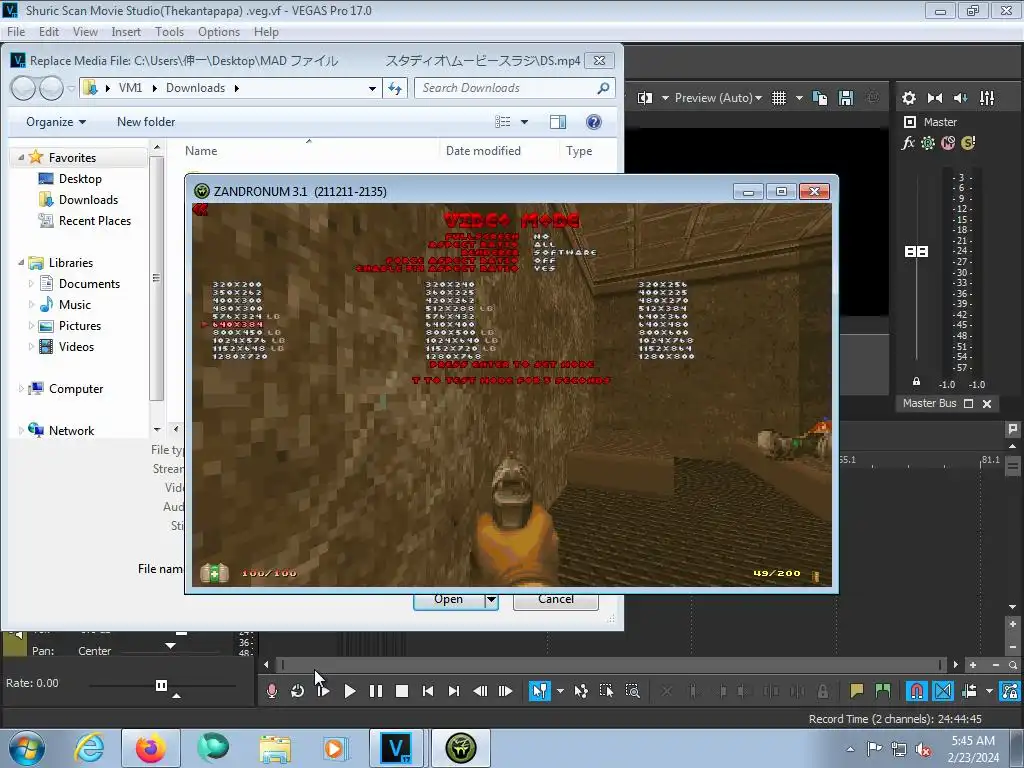Pause timeline playback
Screen dimensions: 1024x768
coord(376,691)
